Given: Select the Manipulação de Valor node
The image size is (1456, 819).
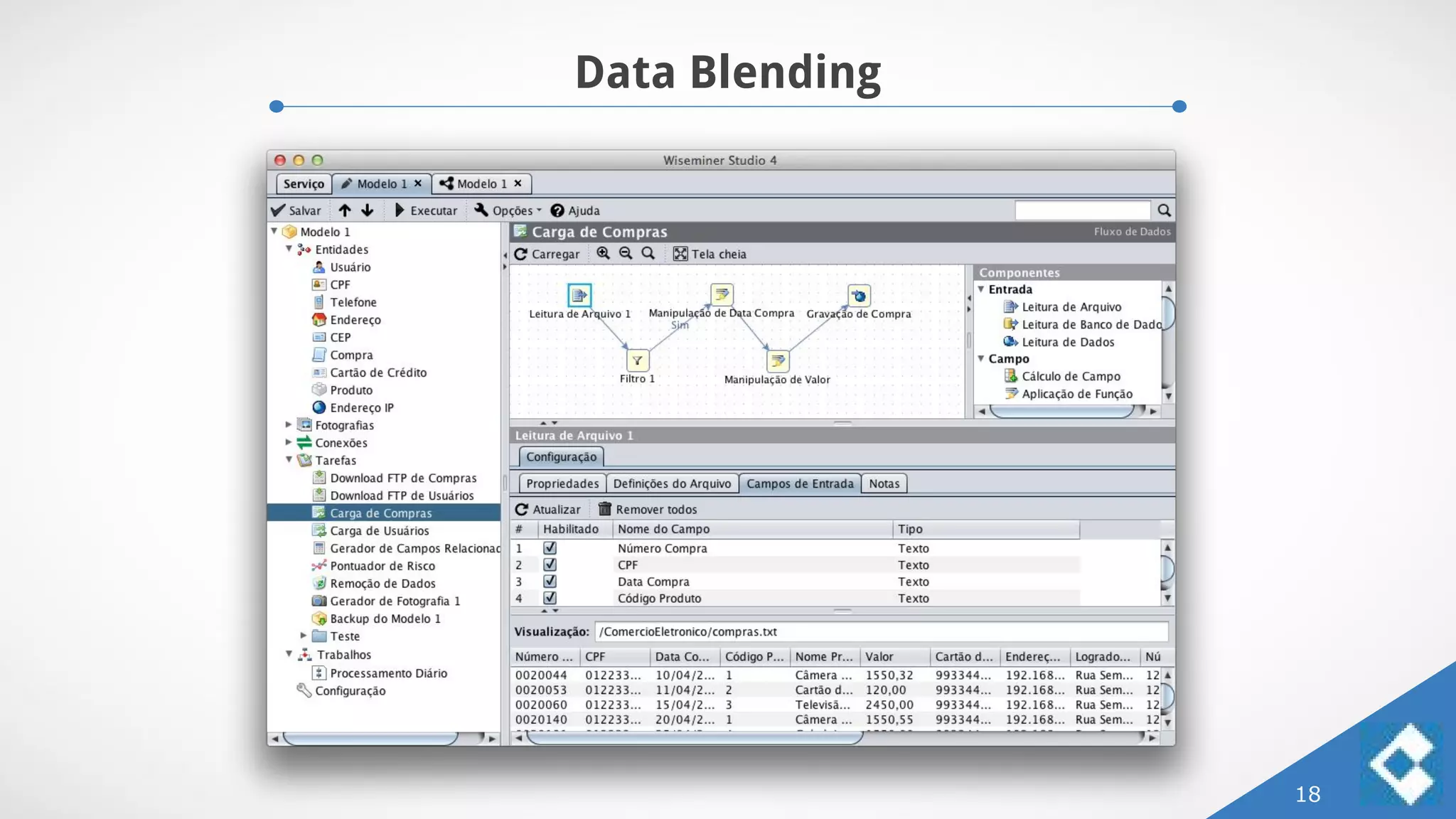Looking at the screenshot, I should click(778, 361).
